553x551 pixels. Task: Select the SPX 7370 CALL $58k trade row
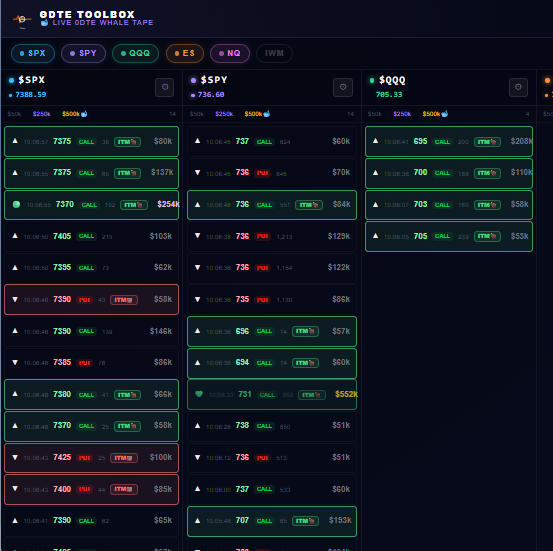click(91, 426)
